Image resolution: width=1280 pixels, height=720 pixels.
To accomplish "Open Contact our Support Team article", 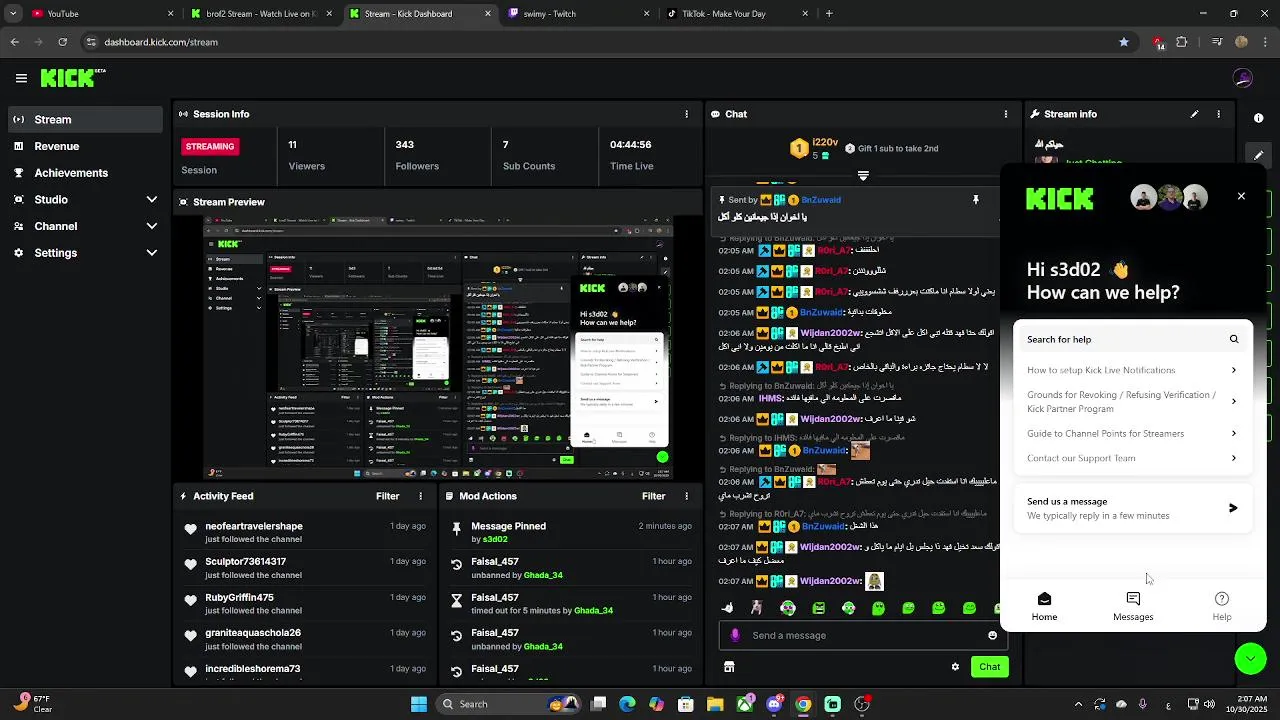I will point(1132,458).
